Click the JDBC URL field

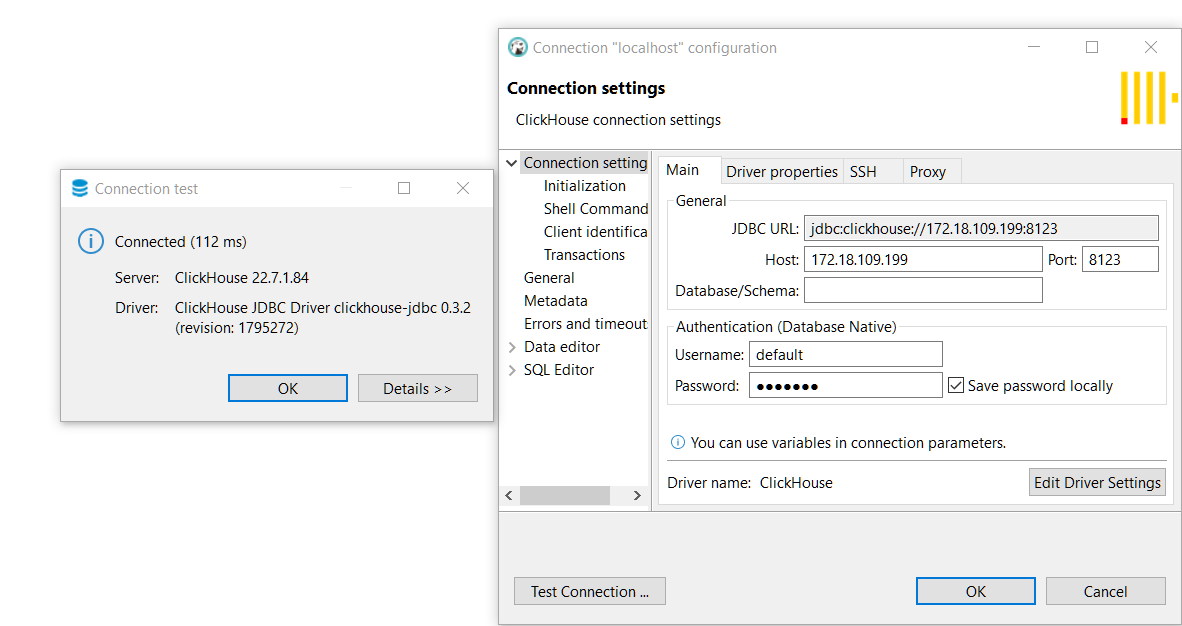coord(981,229)
